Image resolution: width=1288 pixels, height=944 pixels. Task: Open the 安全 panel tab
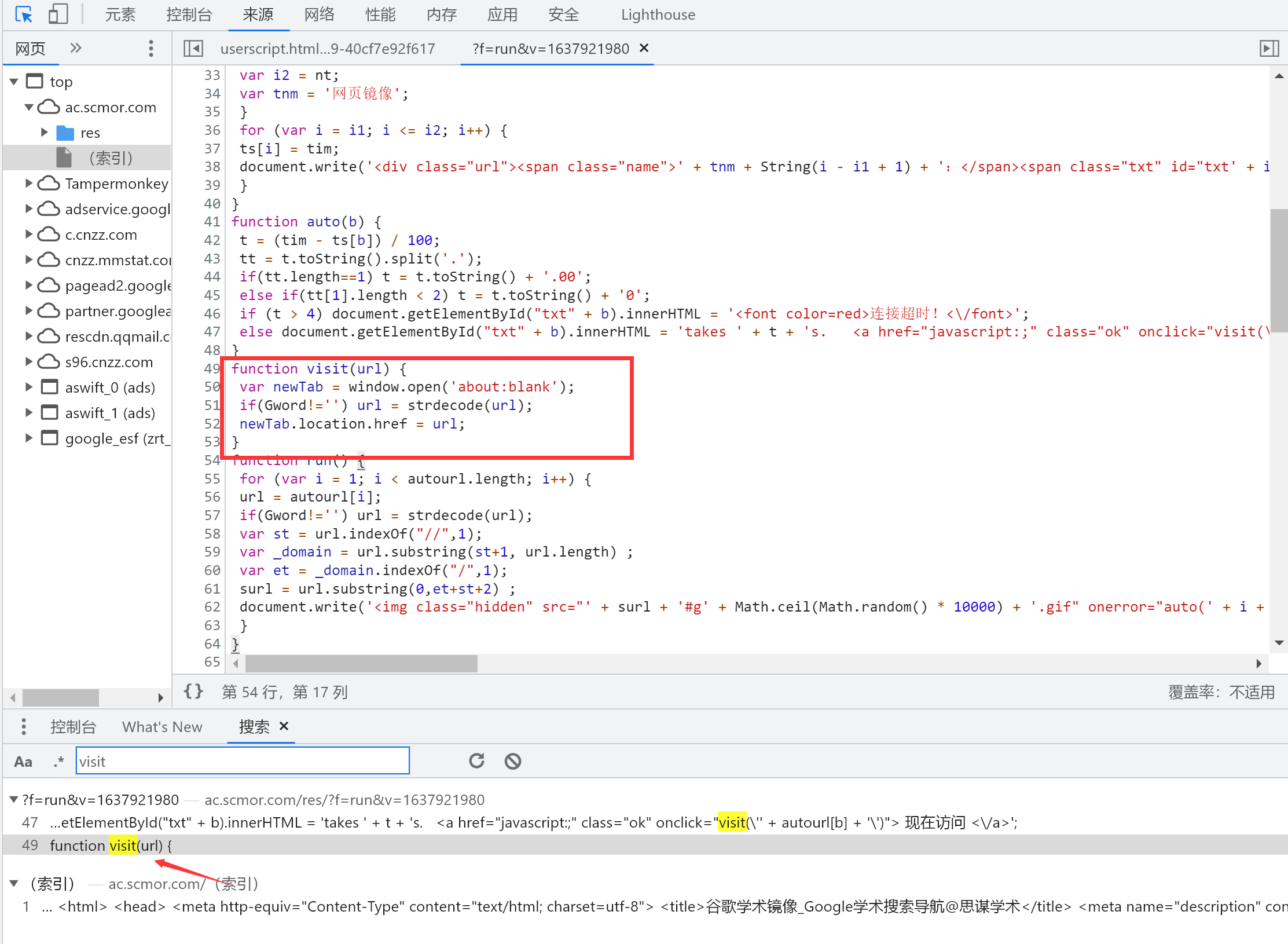click(x=563, y=14)
